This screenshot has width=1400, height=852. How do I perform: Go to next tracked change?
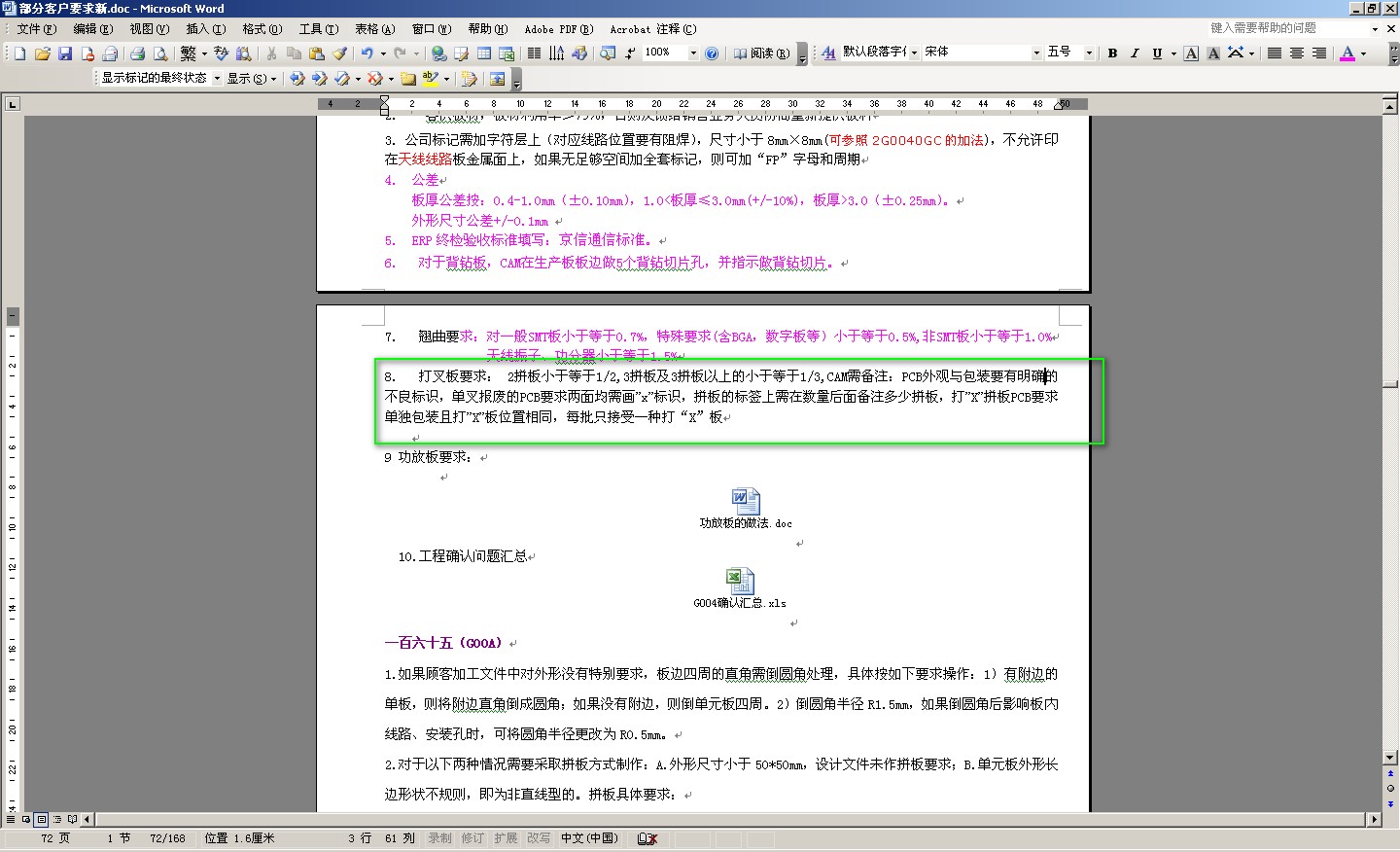[320, 79]
